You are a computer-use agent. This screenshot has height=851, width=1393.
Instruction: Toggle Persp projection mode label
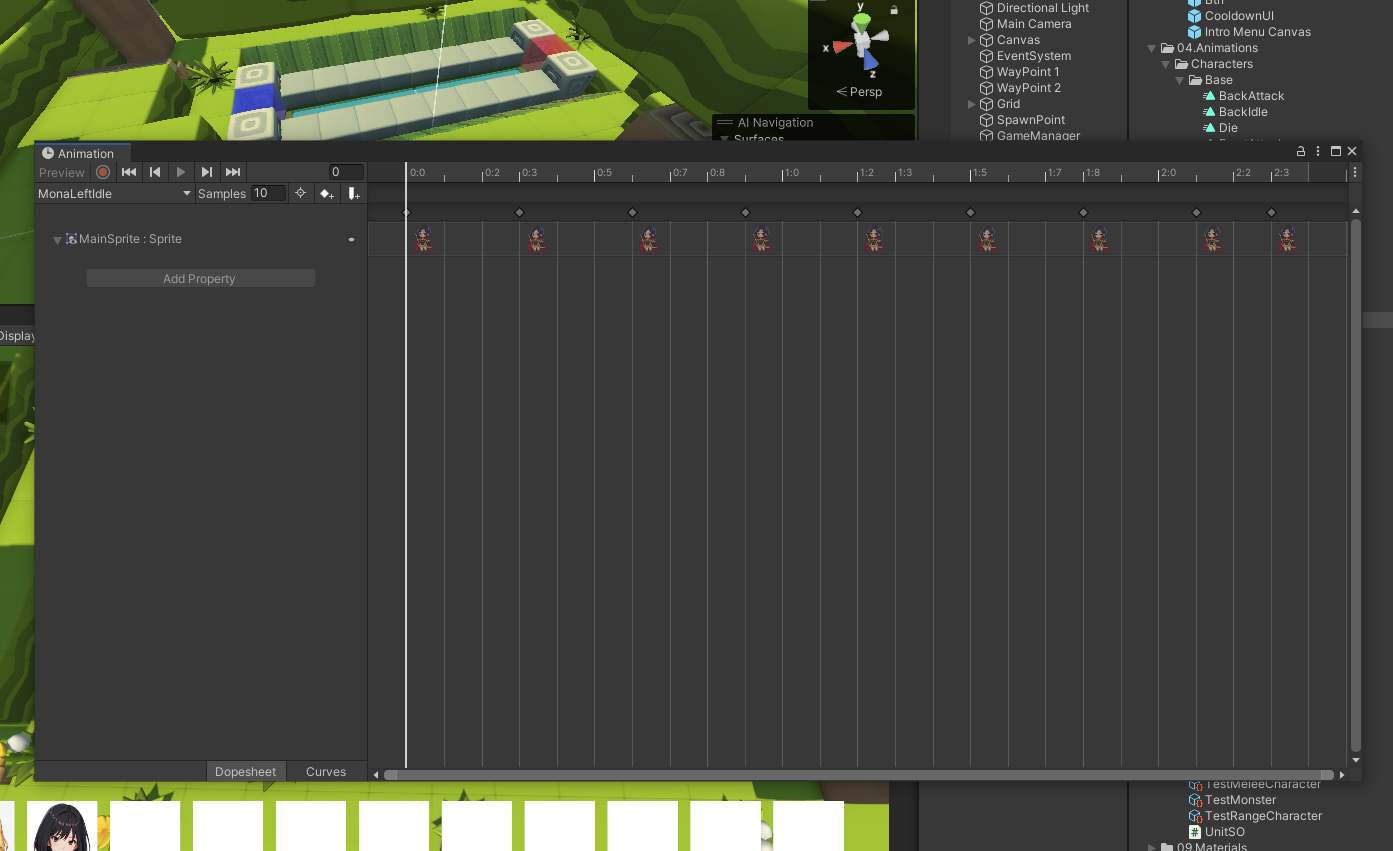click(x=859, y=92)
